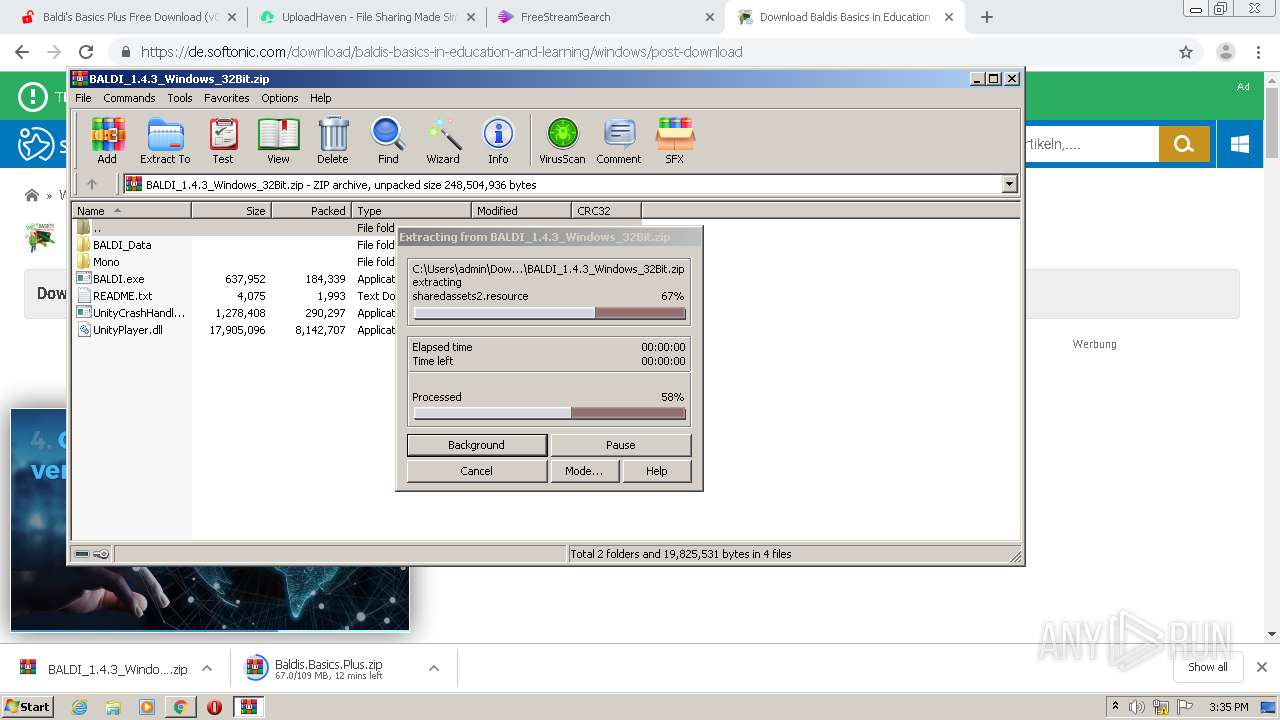Click the Softonic search magnifier button
The image size is (1280, 720).
pos(1184,144)
